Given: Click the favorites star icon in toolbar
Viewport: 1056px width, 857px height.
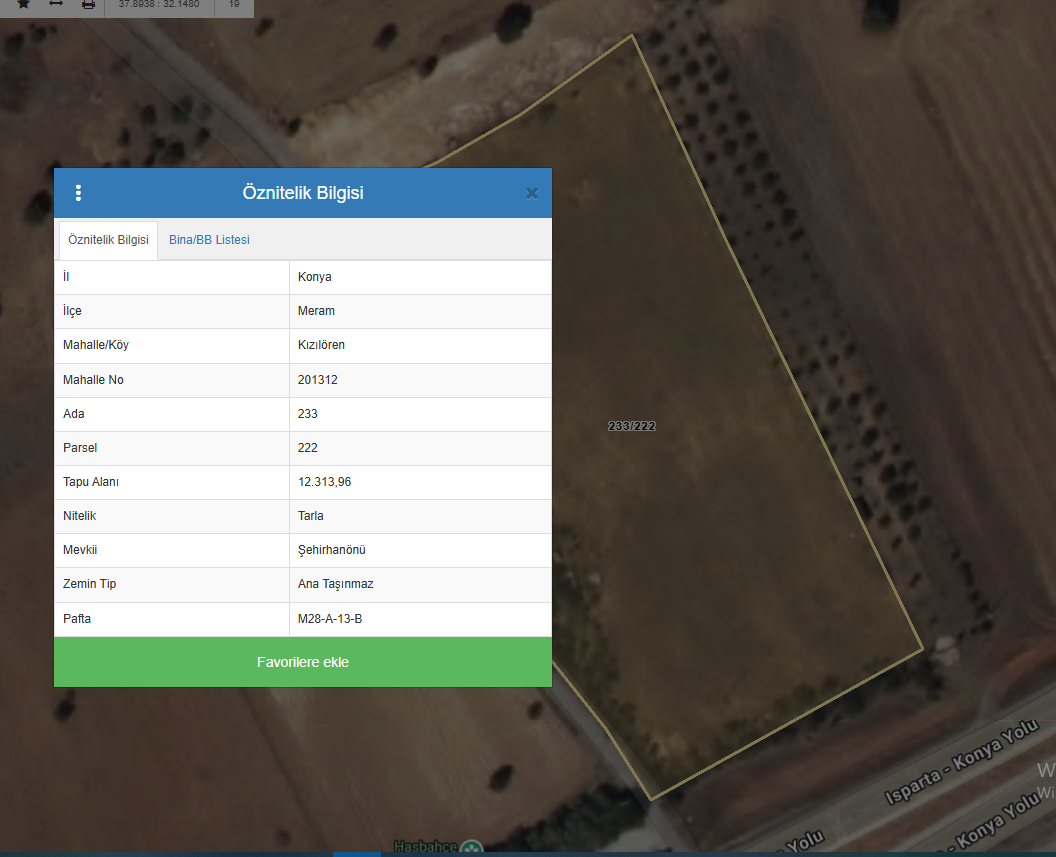Looking at the screenshot, I should coord(23,4).
